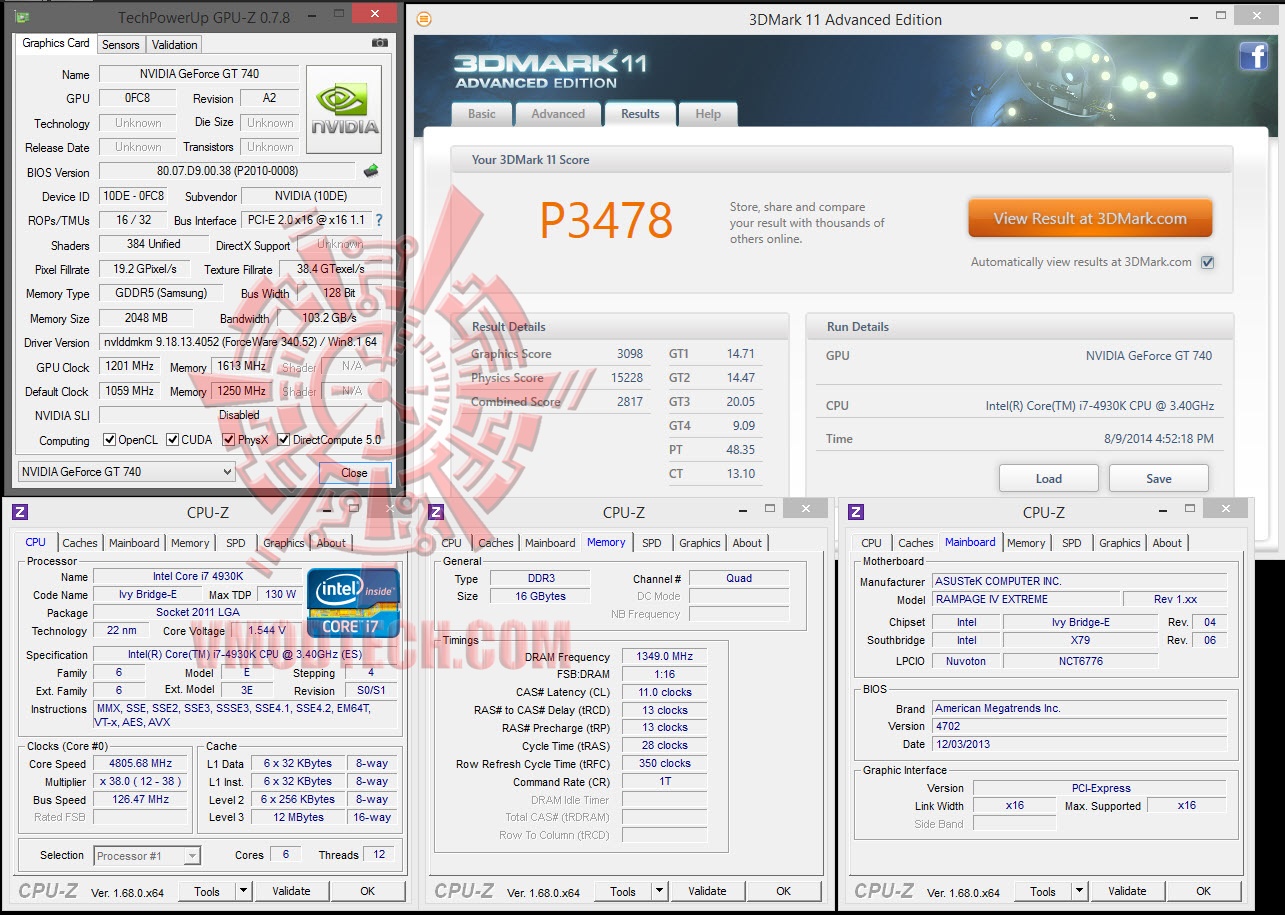The height and width of the screenshot is (915, 1285).
Task: Click the GPU Clock value 1201 MHz
Action: coord(130,367)
